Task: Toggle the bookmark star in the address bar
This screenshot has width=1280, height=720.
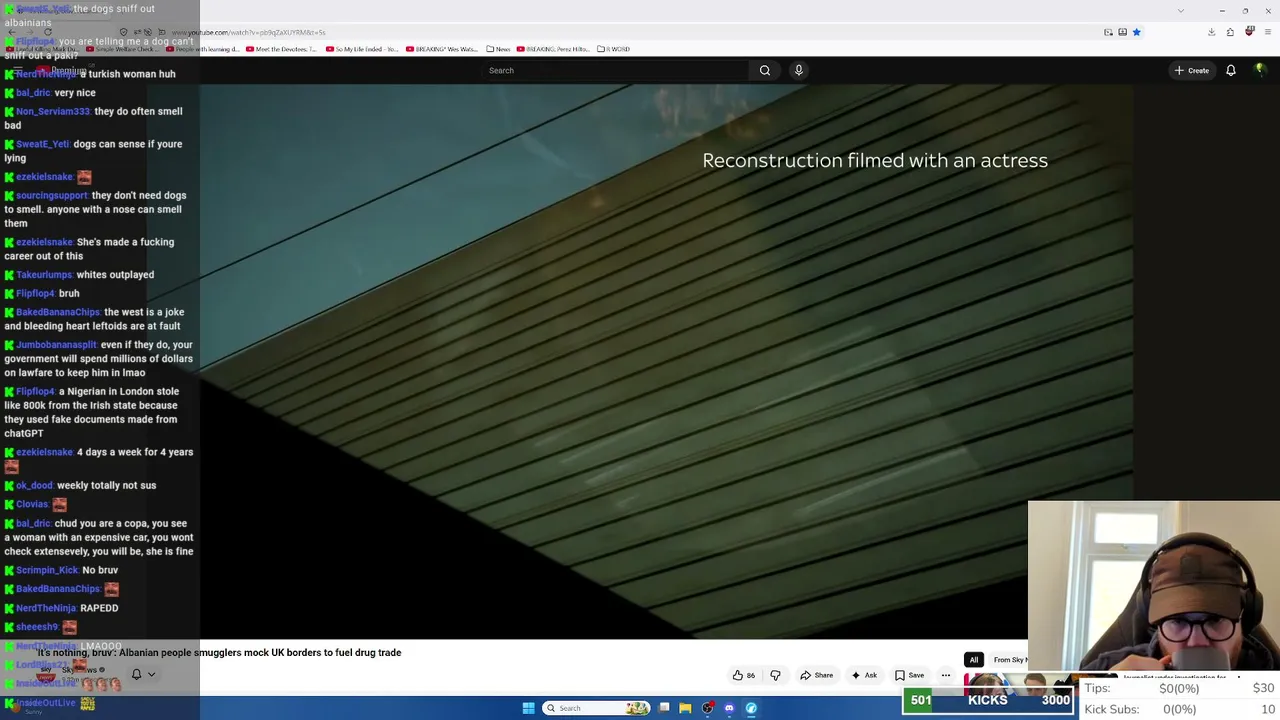Action: click(x=1136, y=32)
